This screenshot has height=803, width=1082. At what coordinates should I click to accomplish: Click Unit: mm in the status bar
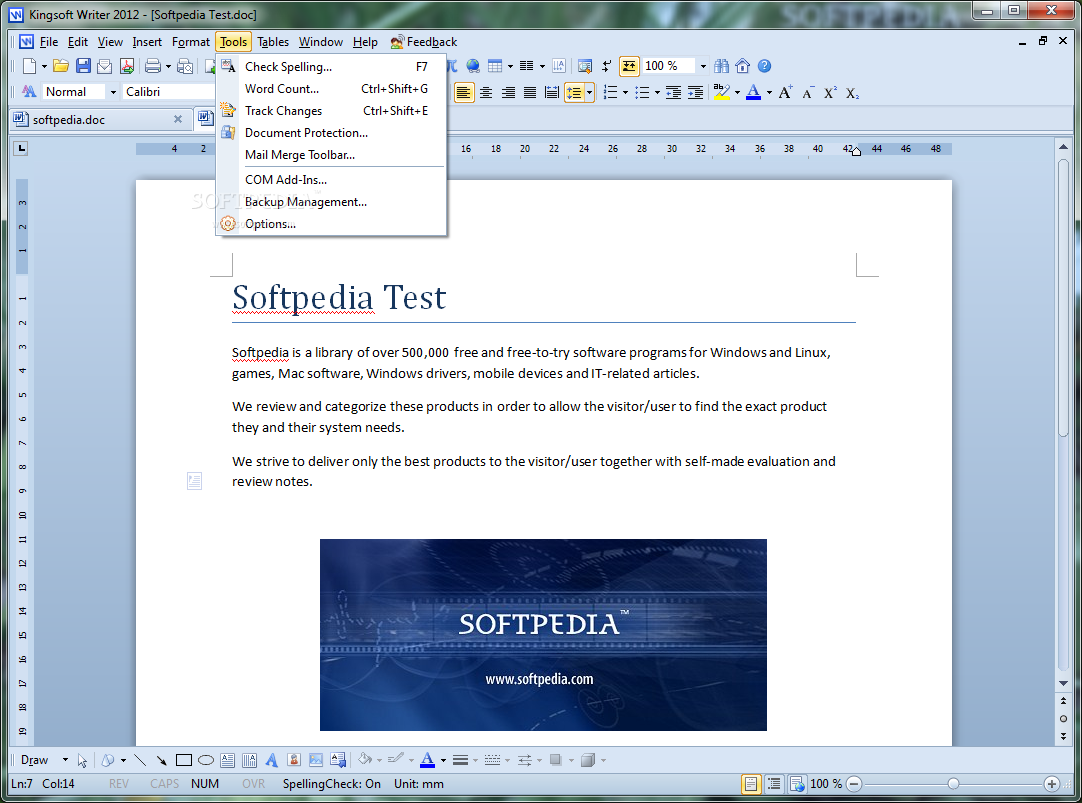(x=419, y=784)
